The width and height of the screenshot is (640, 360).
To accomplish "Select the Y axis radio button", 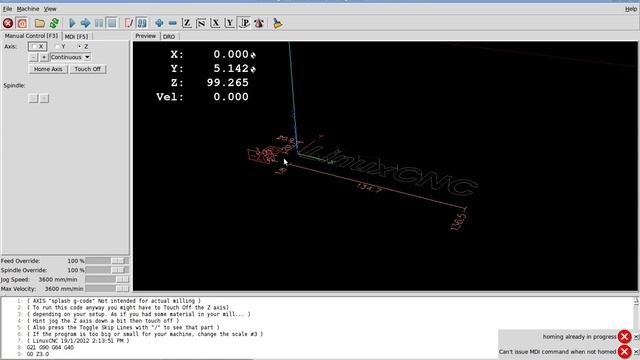I will pyautogui.click(x=60, y=47).
